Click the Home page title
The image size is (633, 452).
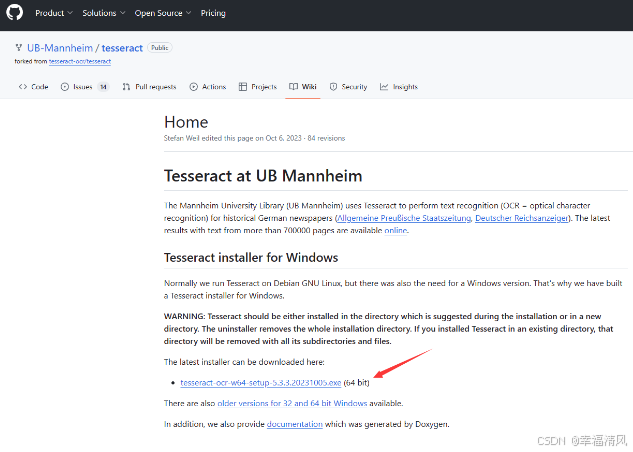(x=186, y=122)
